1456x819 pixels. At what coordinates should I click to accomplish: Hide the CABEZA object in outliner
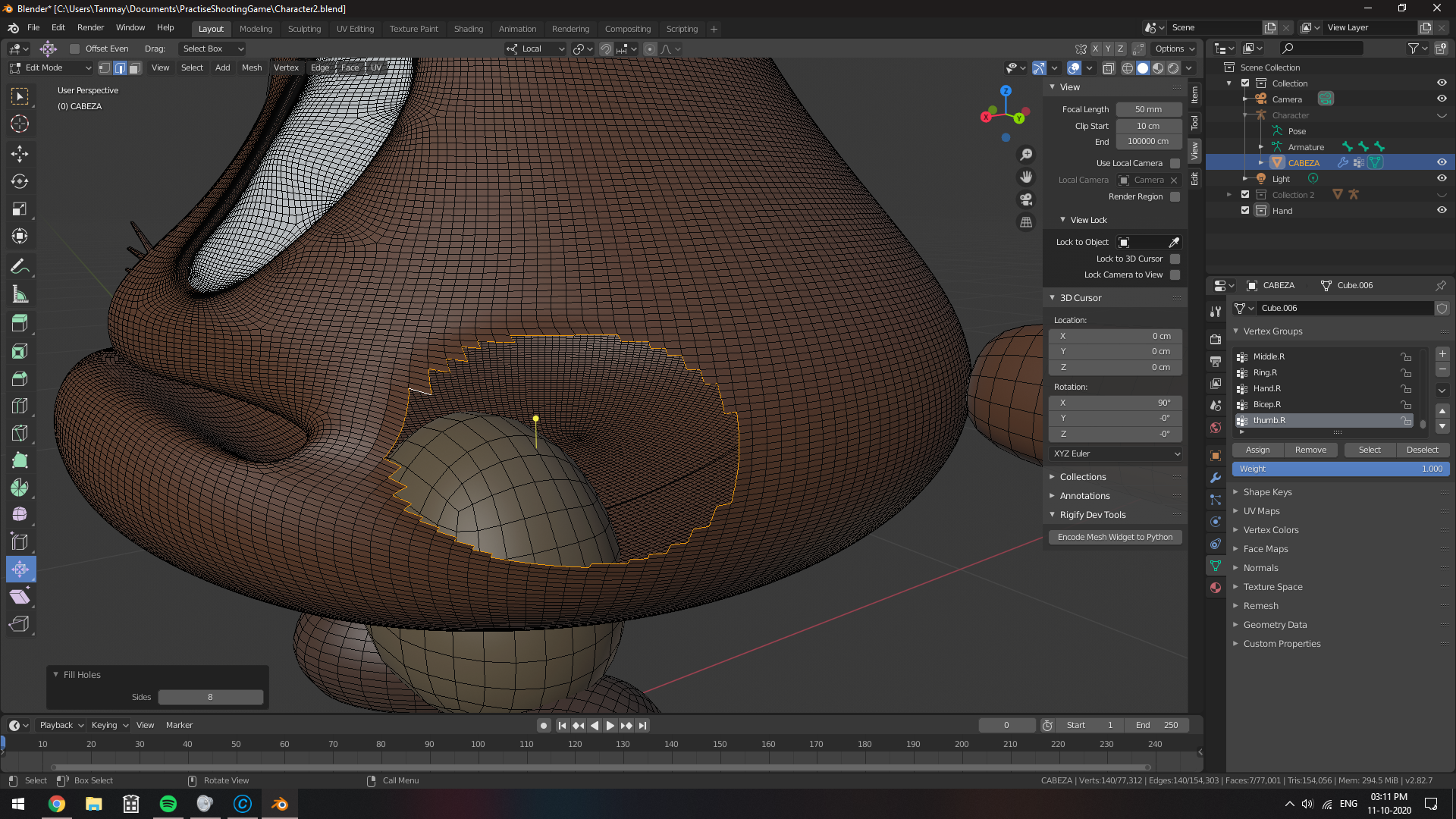point(1442,162)
